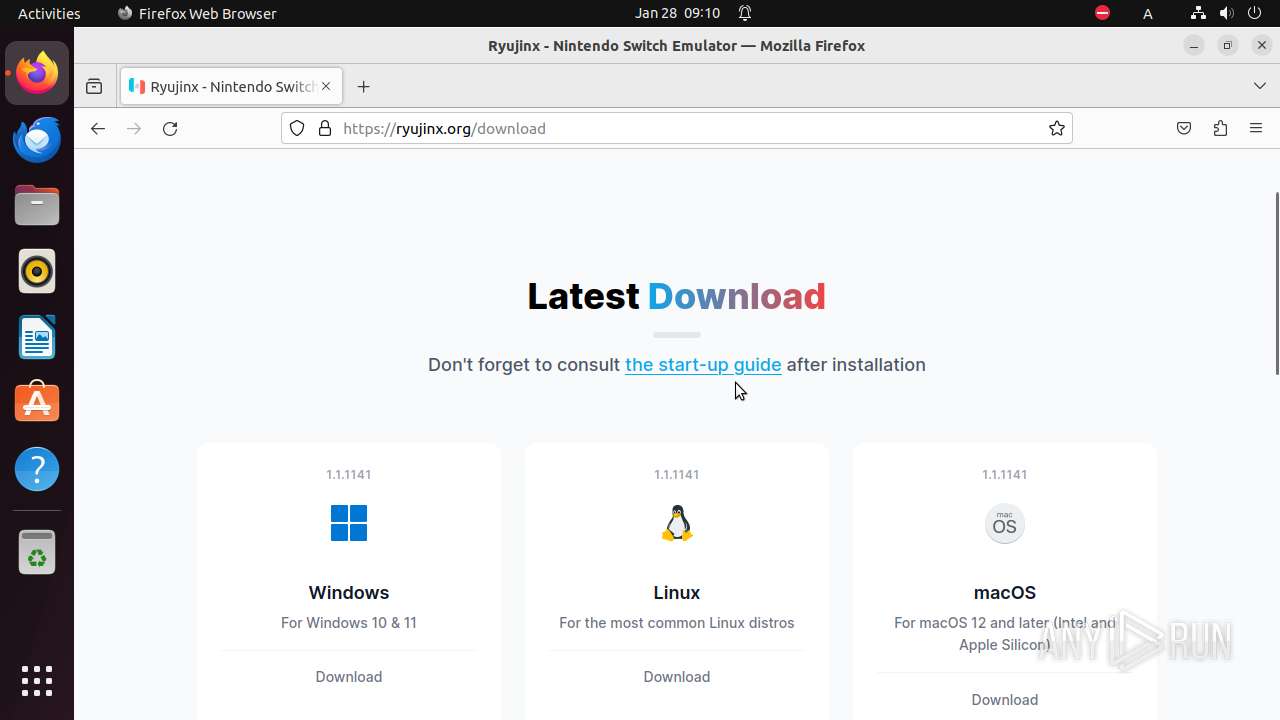This screenshot has width=1280, height=720.
Task: Open the power system menu icon
Action: 1254,13
